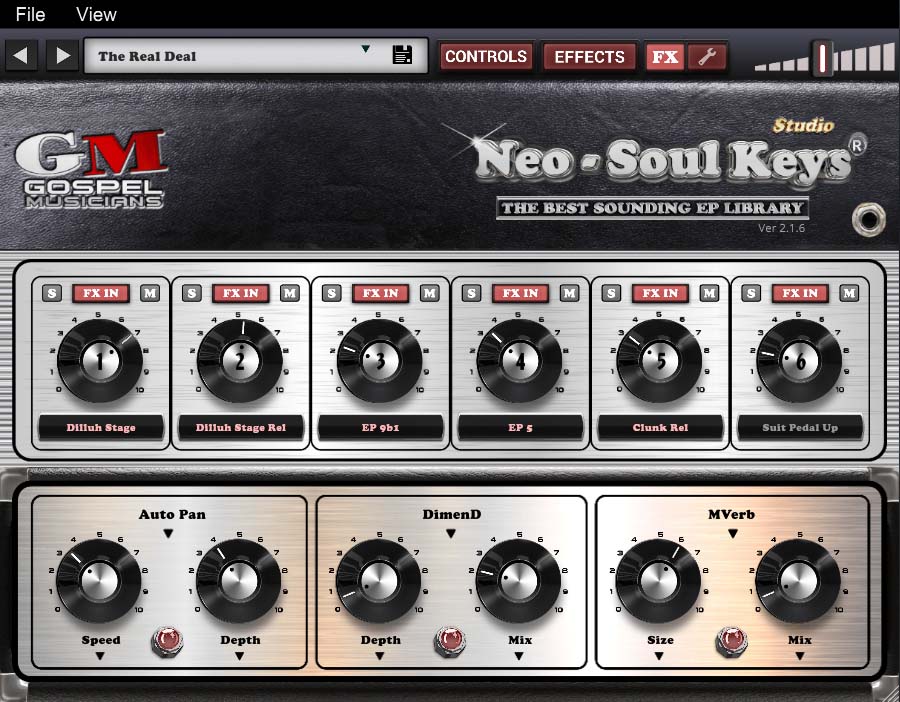Screen dimensions: 900x702
Task: Open the View menu
Action: (x=96, y=14)
